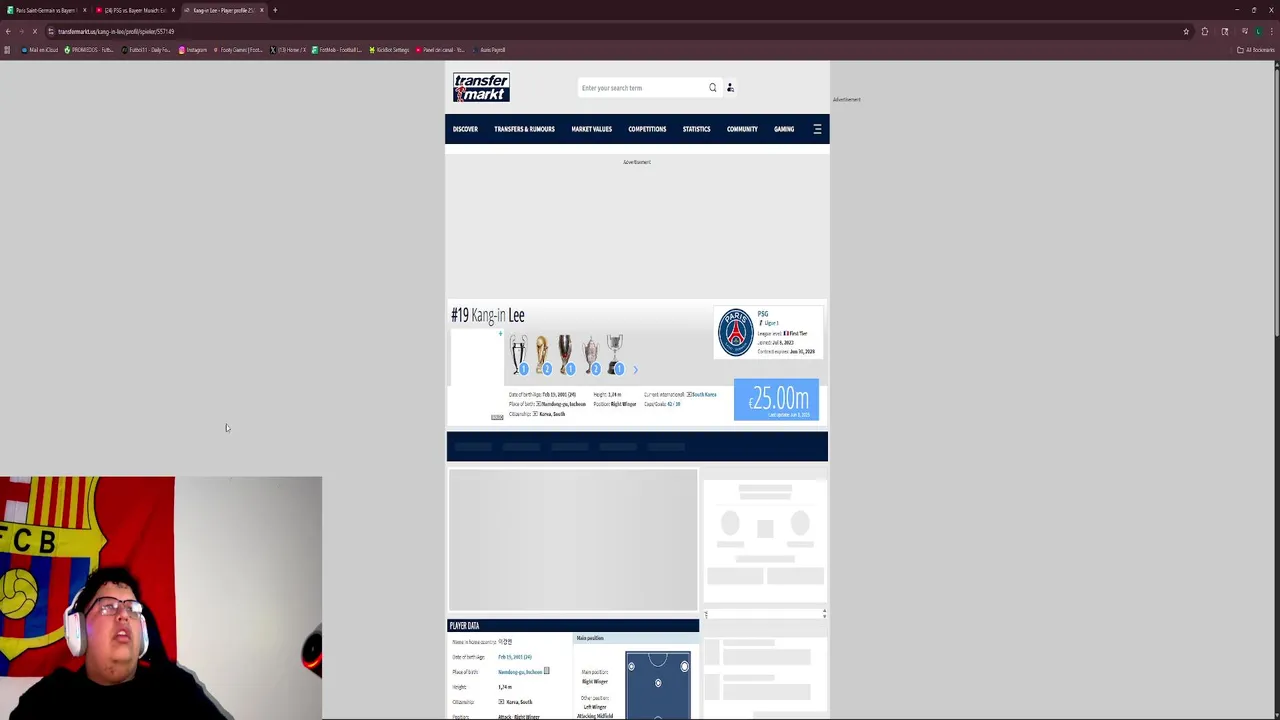1280x720 pixels.
Task: Click the €25.00m market value box
Action: [x=776, y=399]
